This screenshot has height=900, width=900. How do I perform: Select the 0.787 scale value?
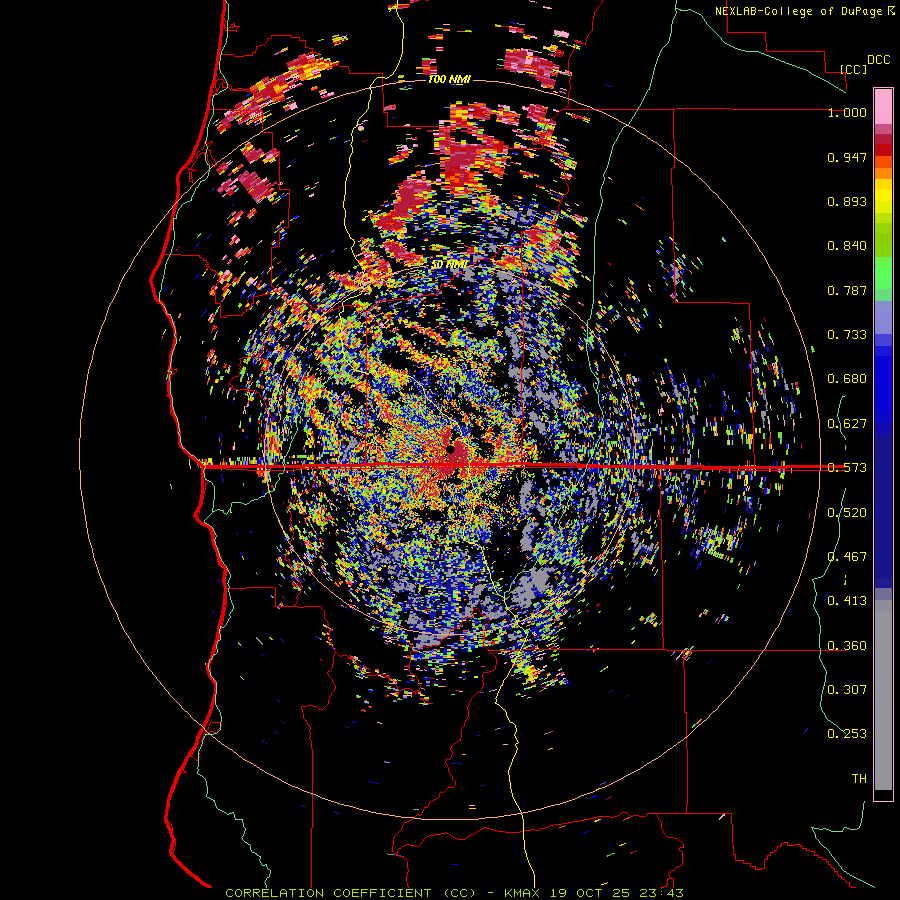point(847,290)
